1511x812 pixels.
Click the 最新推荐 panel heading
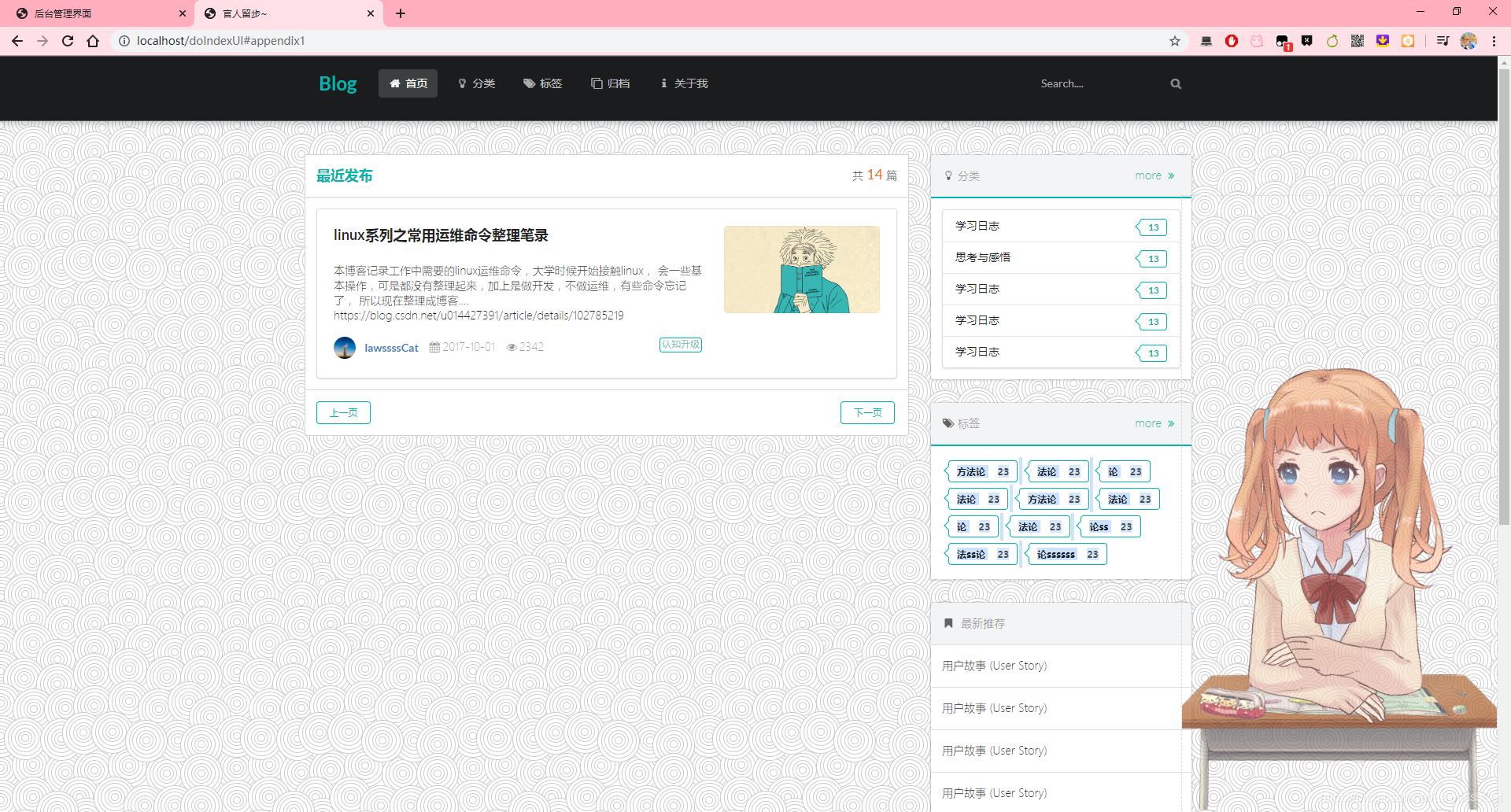tap(974, 623)
